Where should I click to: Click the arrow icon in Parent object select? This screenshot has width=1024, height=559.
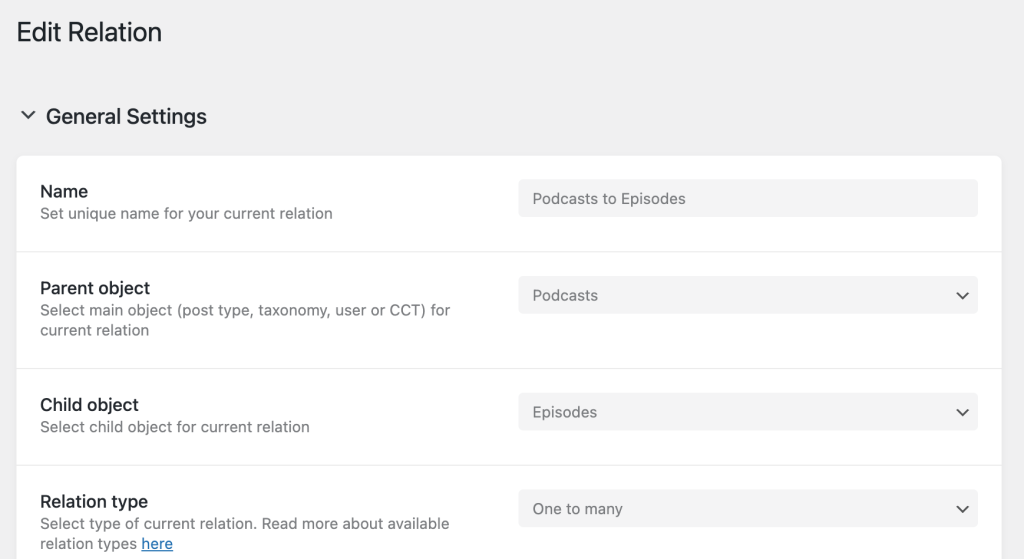point(962,295)
